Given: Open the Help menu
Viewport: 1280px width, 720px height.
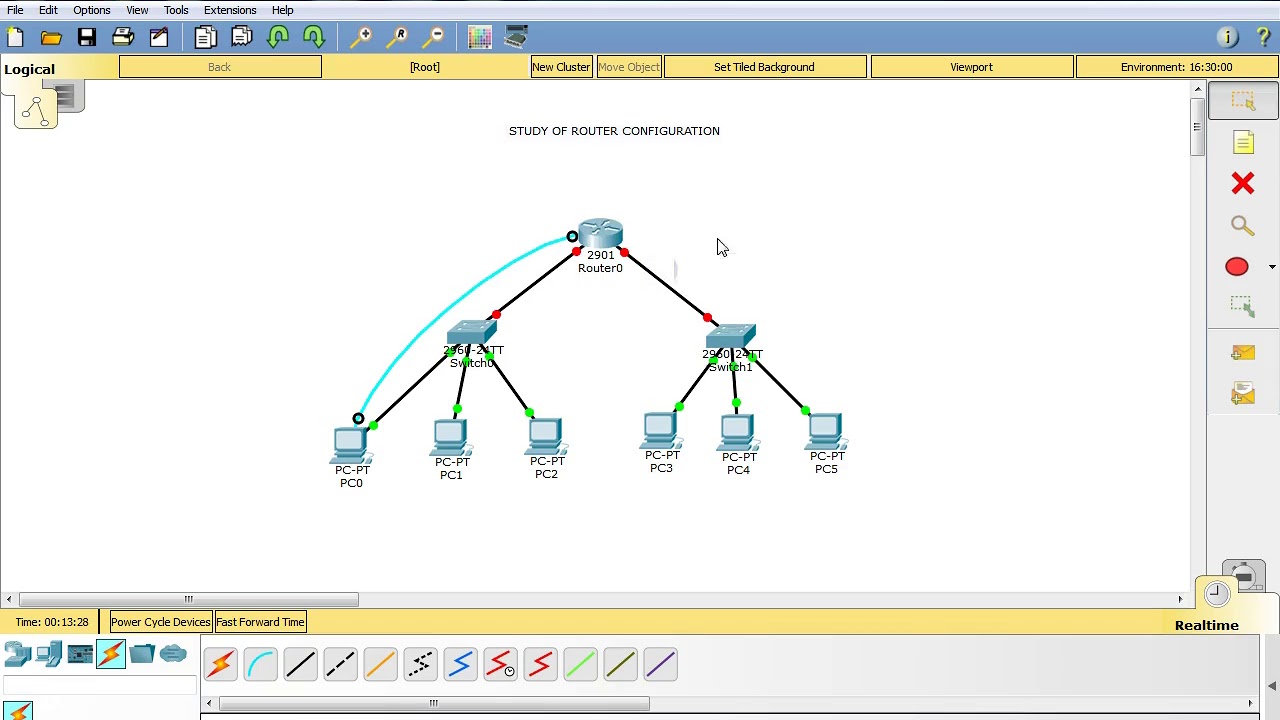Looking at the screenshot, I should click(282, 10).
